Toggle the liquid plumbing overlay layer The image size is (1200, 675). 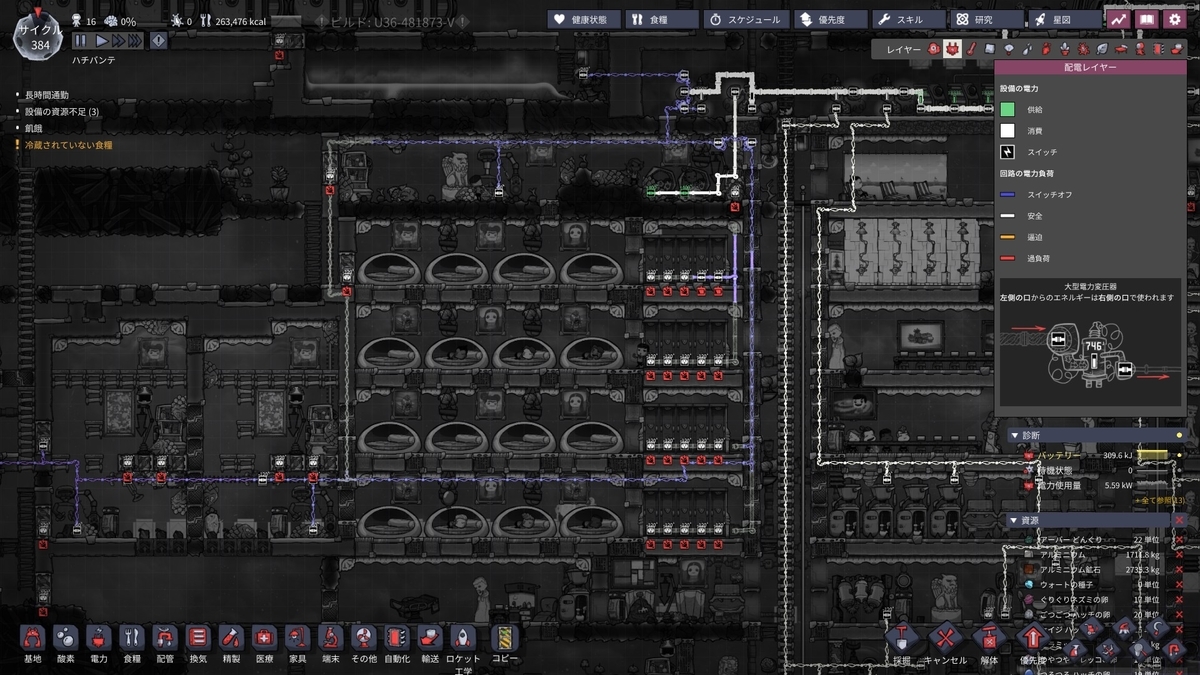(x=1027, y=48)
